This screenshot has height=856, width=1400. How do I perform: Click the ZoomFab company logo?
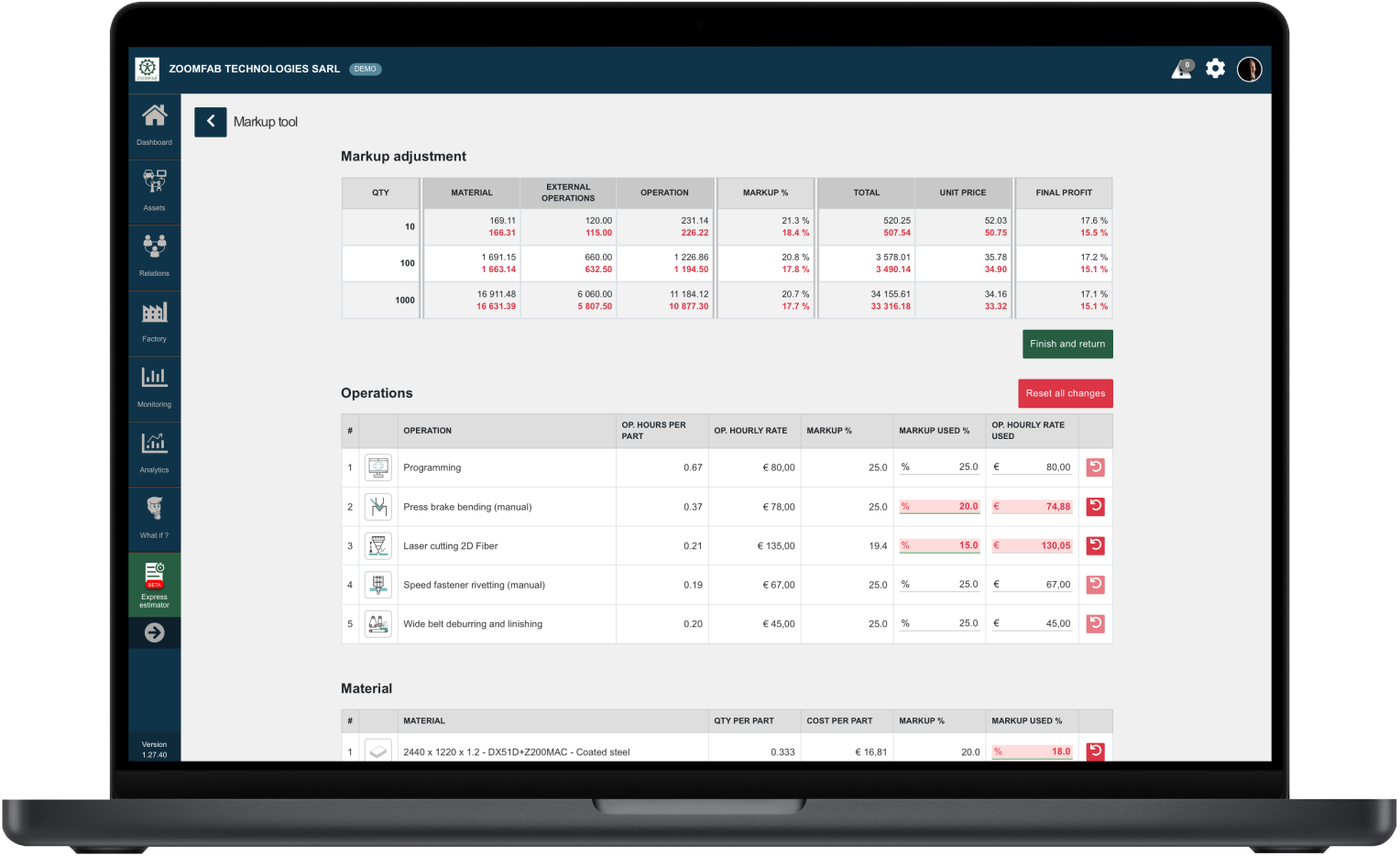[x=148, y=69]
